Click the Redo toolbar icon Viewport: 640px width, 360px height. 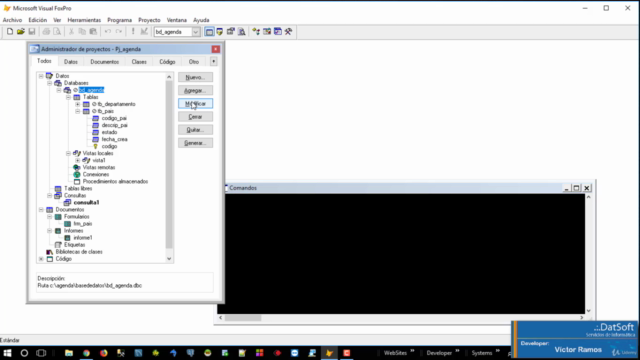118,31
